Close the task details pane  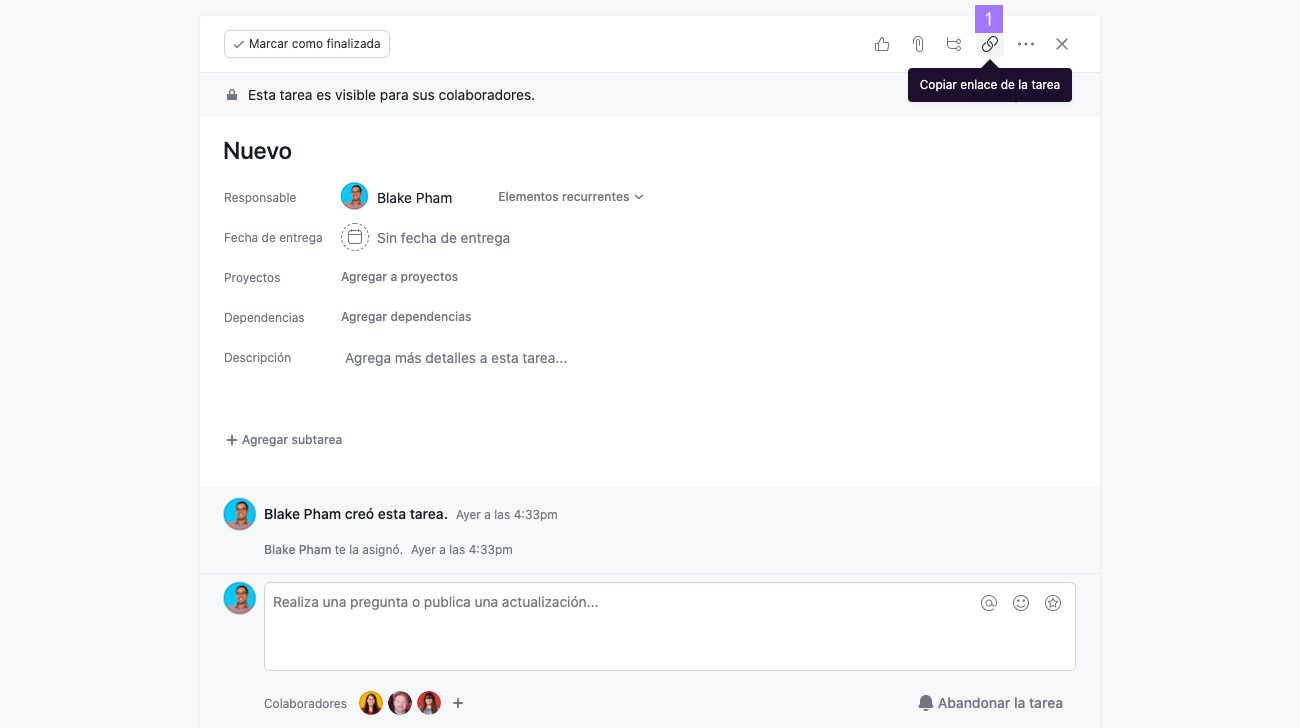(1062, 44)
